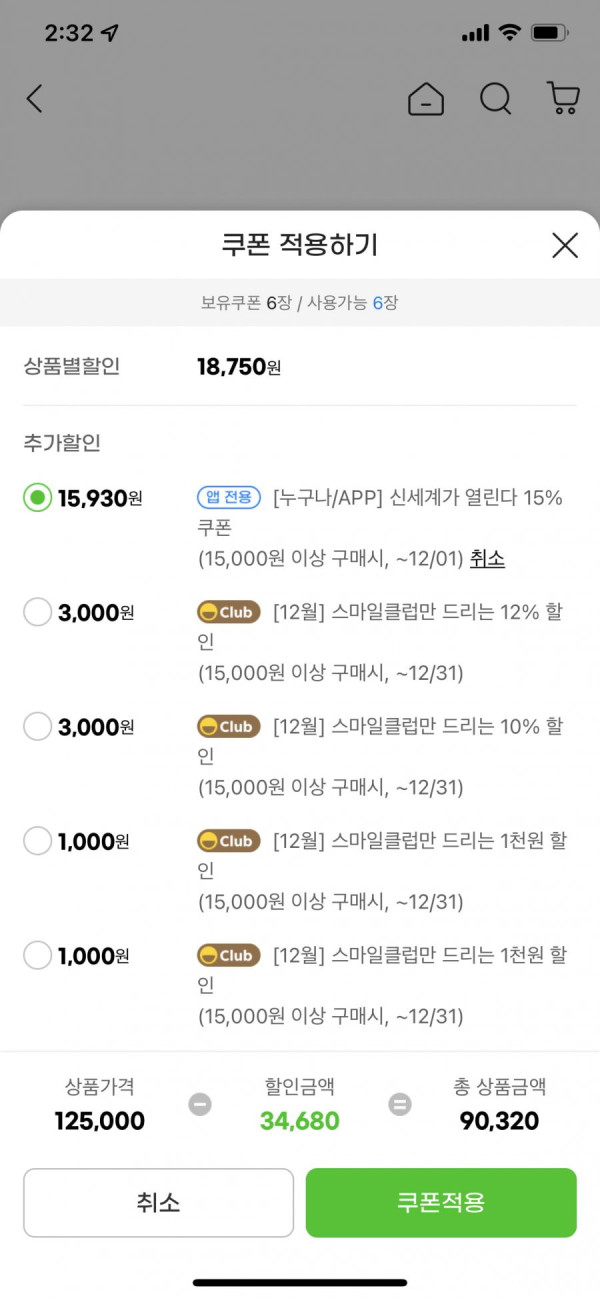Viewport: 600px width, 1298px height.
Task: Select the 12% 스마일클럽 coupon radio
Action: (37, 613)
